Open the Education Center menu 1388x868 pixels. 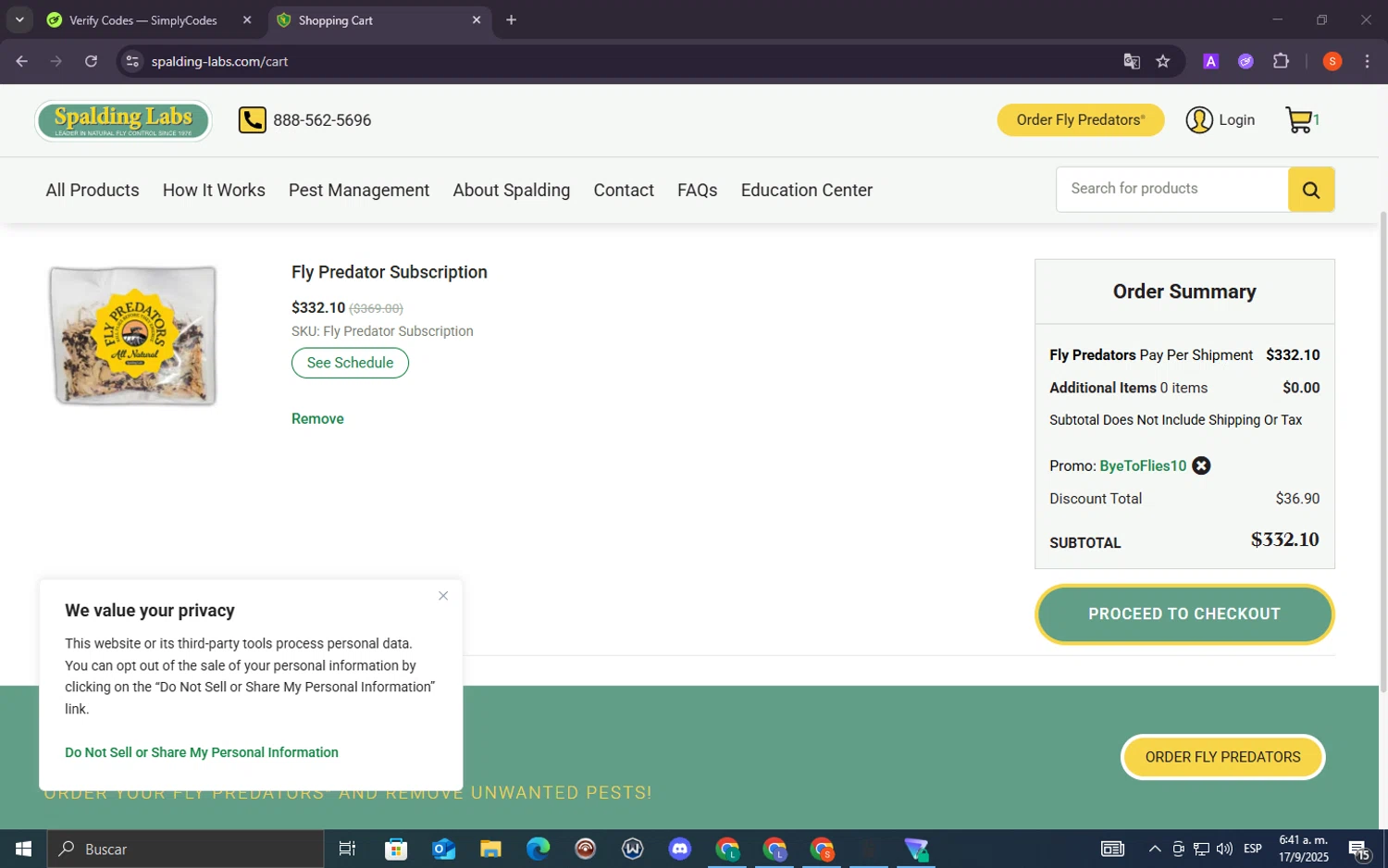coord(807,190)
